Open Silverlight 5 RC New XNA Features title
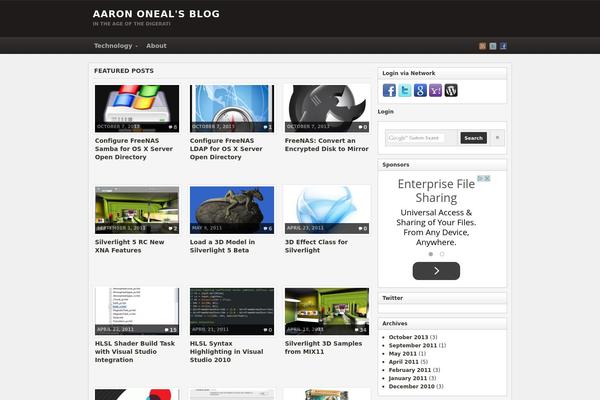The height and width of the screenshot is (400, 600). point(129,246)
